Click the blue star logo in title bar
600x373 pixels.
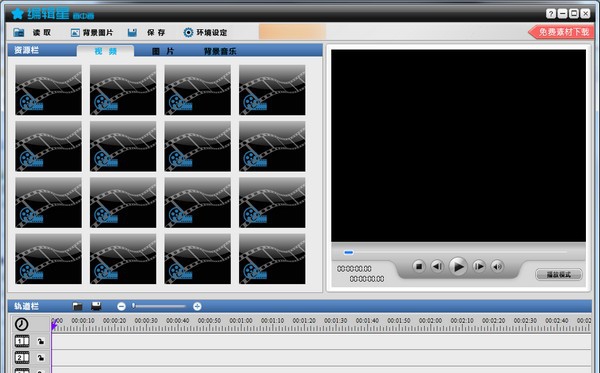17,14
